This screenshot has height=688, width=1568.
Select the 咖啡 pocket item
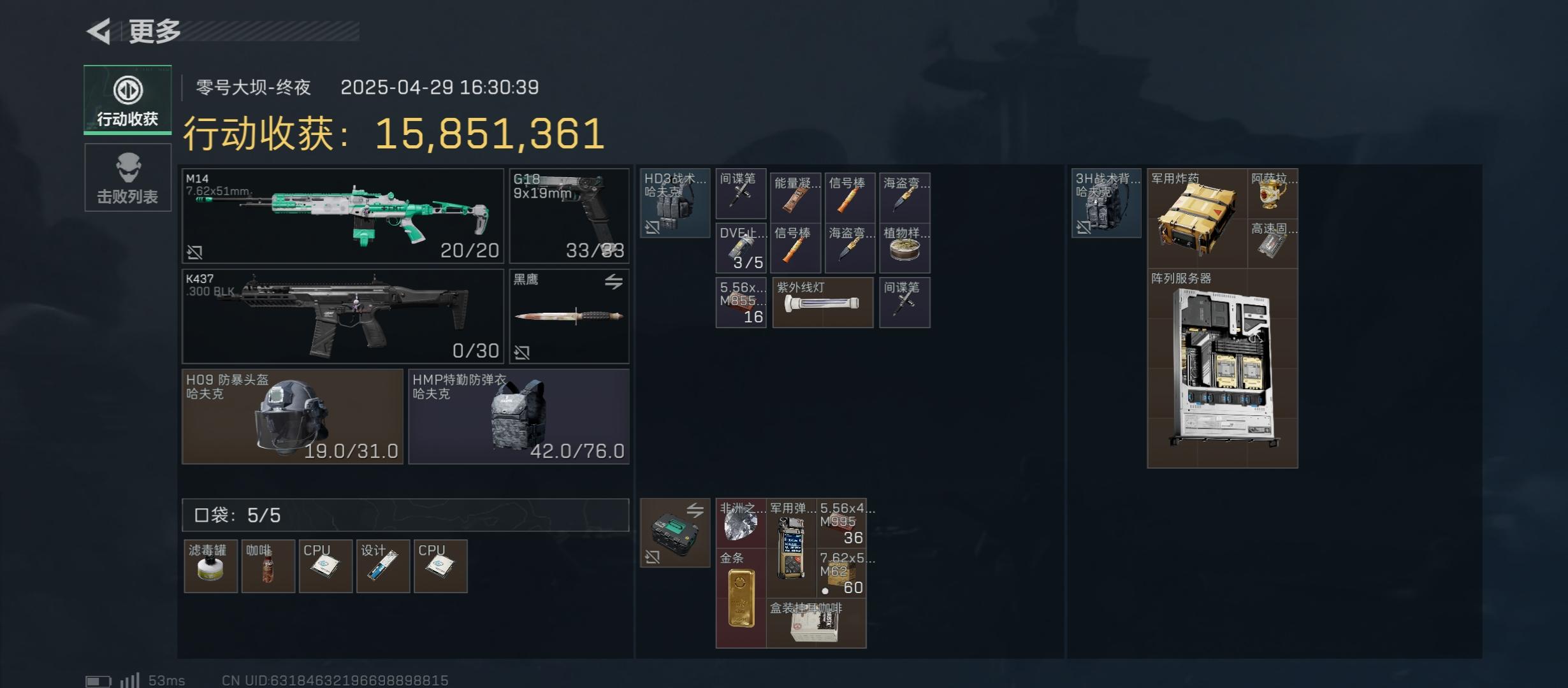click(x=268, y=566)
